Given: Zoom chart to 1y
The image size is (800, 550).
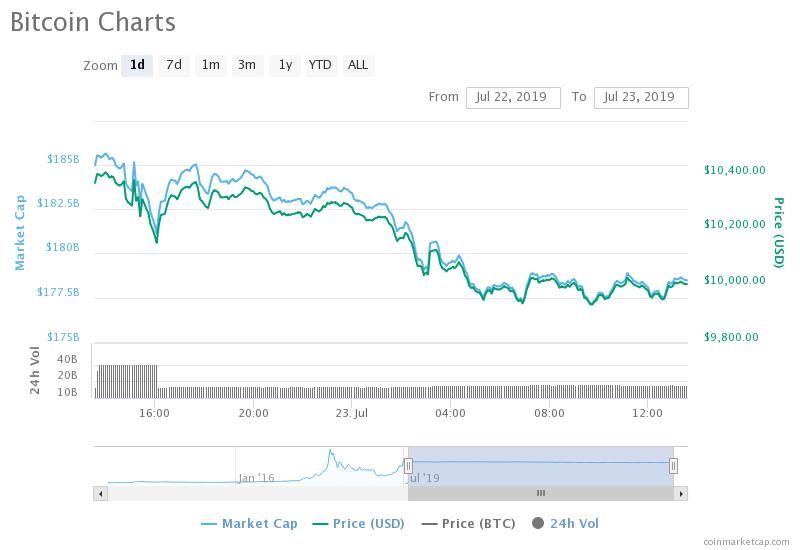Looking at the screenshot, I should [x=285, y=65].
